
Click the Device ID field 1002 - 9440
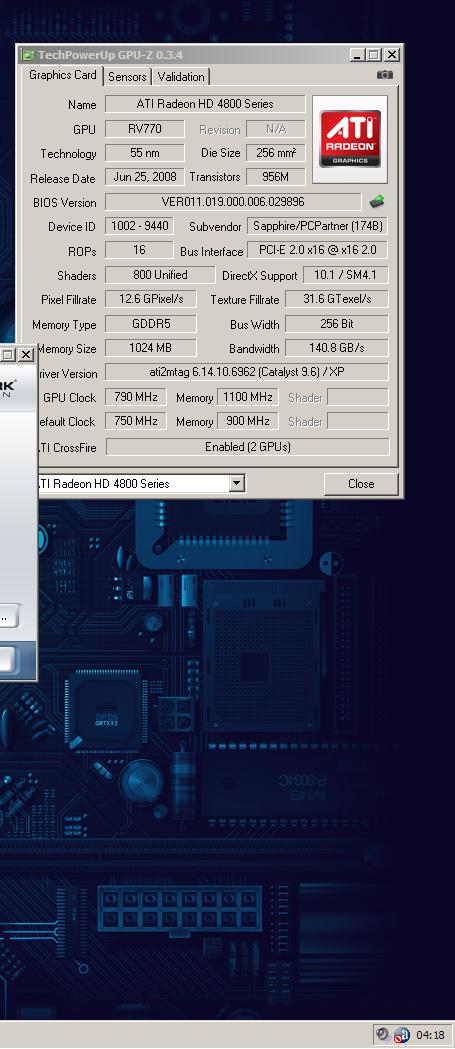click(x=139, y=226)
